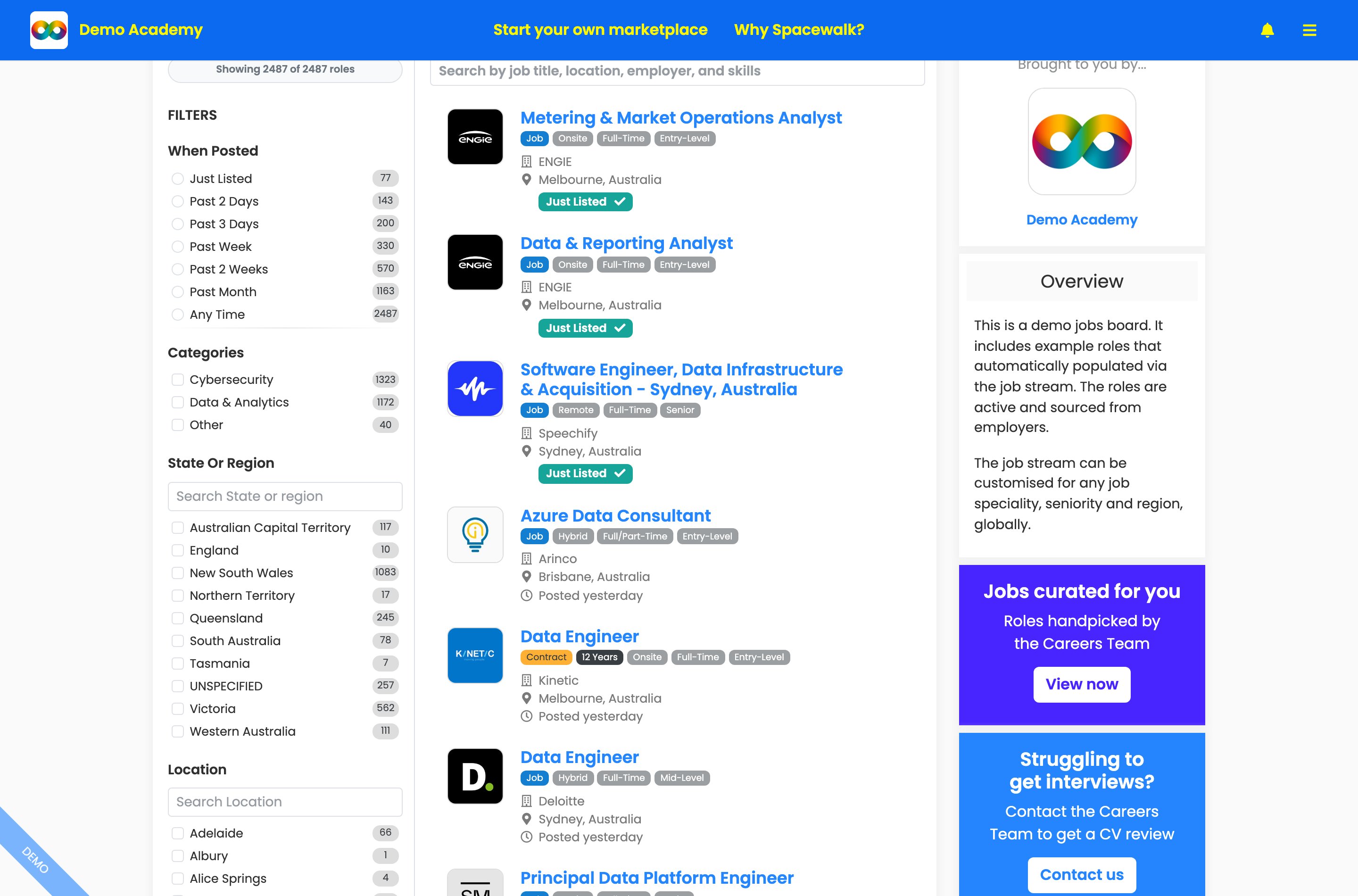Check the Cybersecurity category
This screenshot has width=1358, height=896.
pyautogui.click(x=178, y=380)
